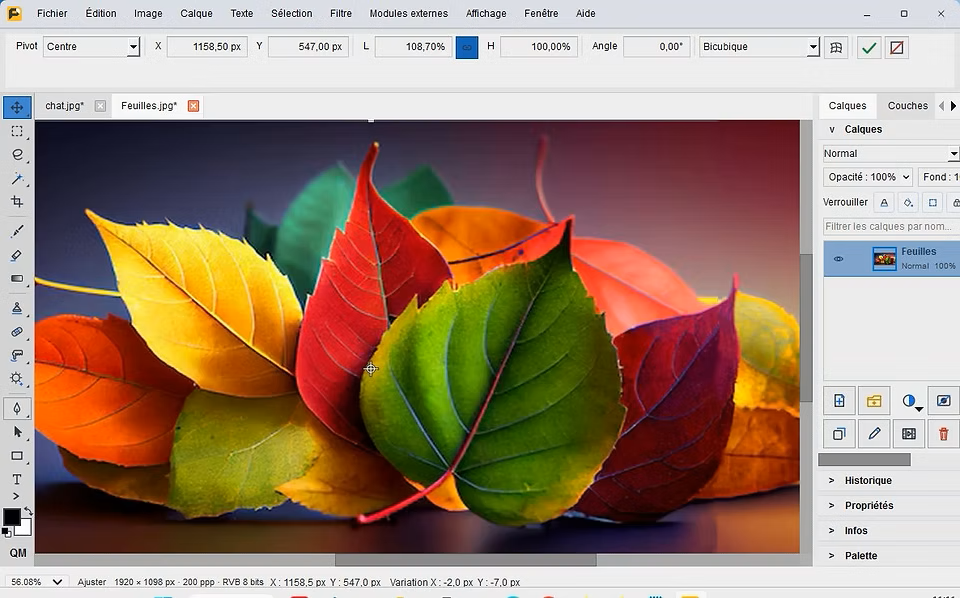Open the Calque menu
The width and height of the screenshot is (960, 598).
click(197, 13)
